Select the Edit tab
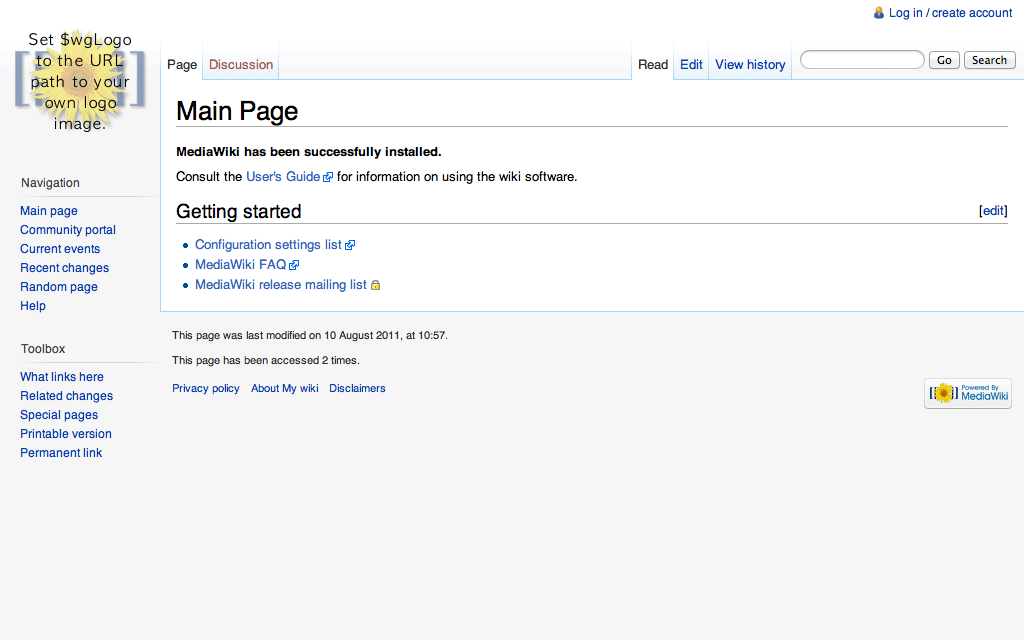Image resolution: width=1024 pixels, height=640 pixels. (691, 64)
